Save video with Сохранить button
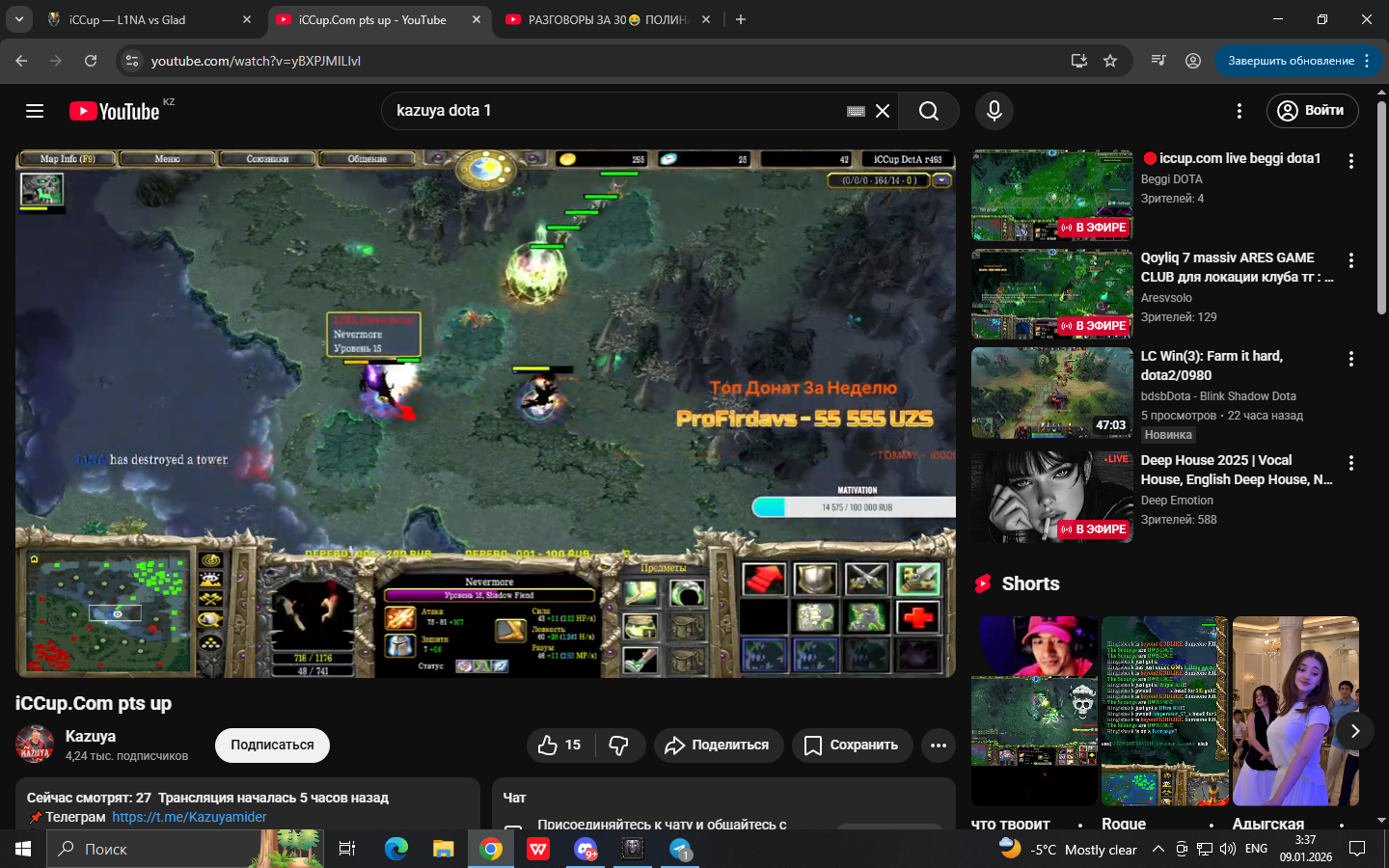 852,745
